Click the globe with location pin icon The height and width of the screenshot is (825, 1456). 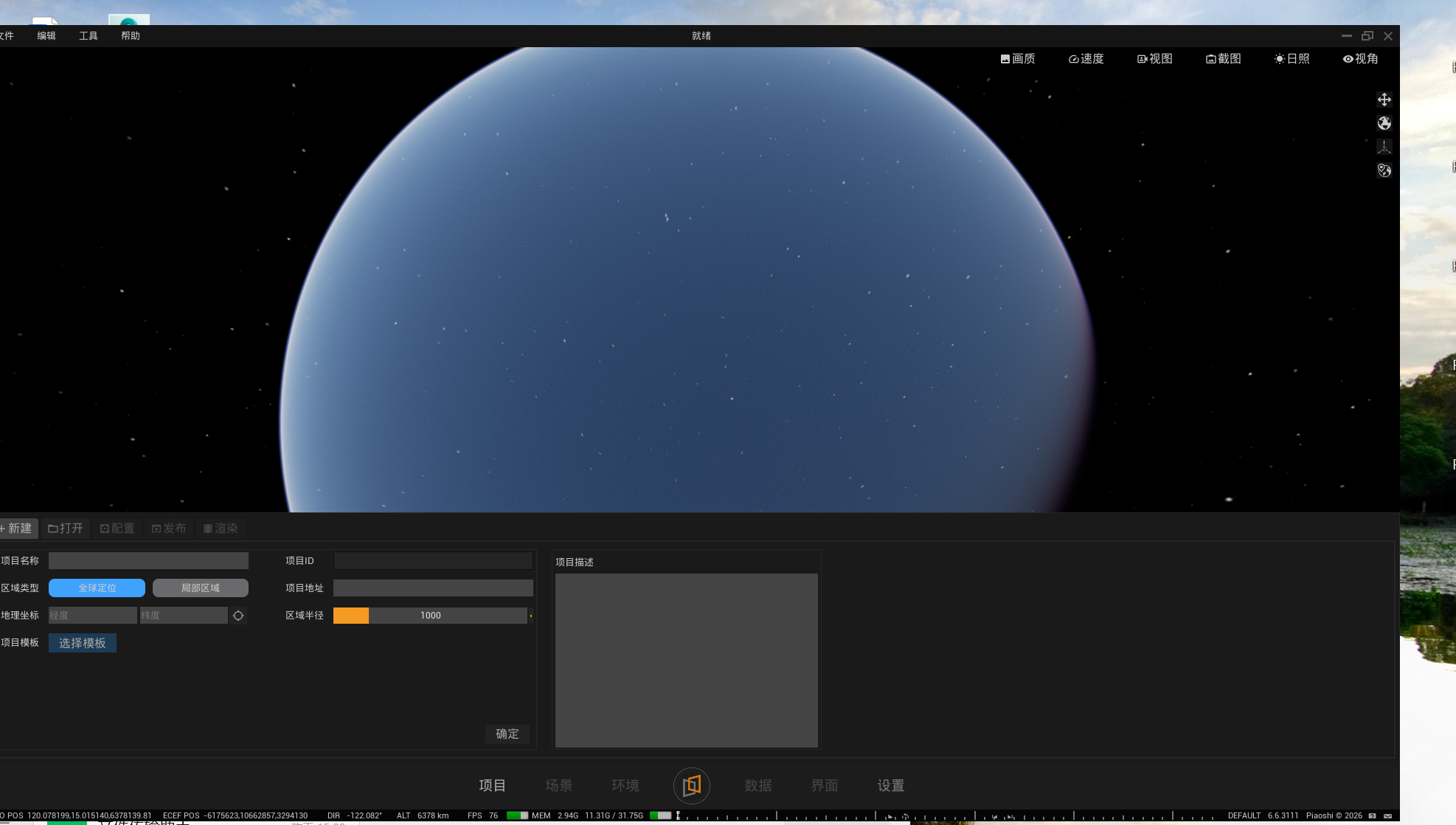click(1384, 170)
